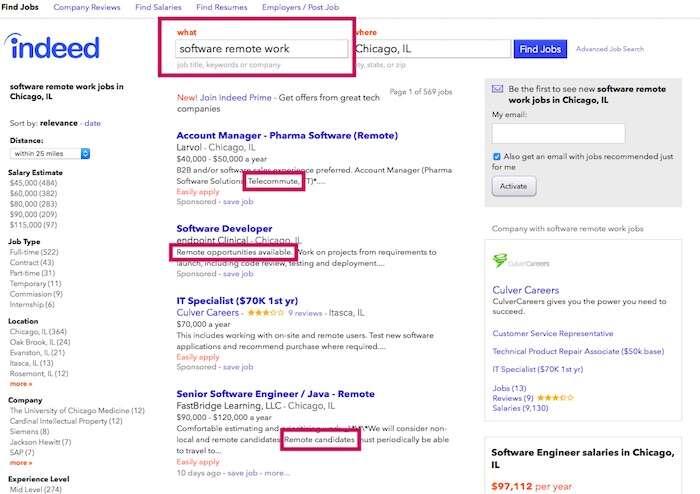Open Customer Service Representative job link
This screenshot has width=700, height=494.
coord(553,333)
